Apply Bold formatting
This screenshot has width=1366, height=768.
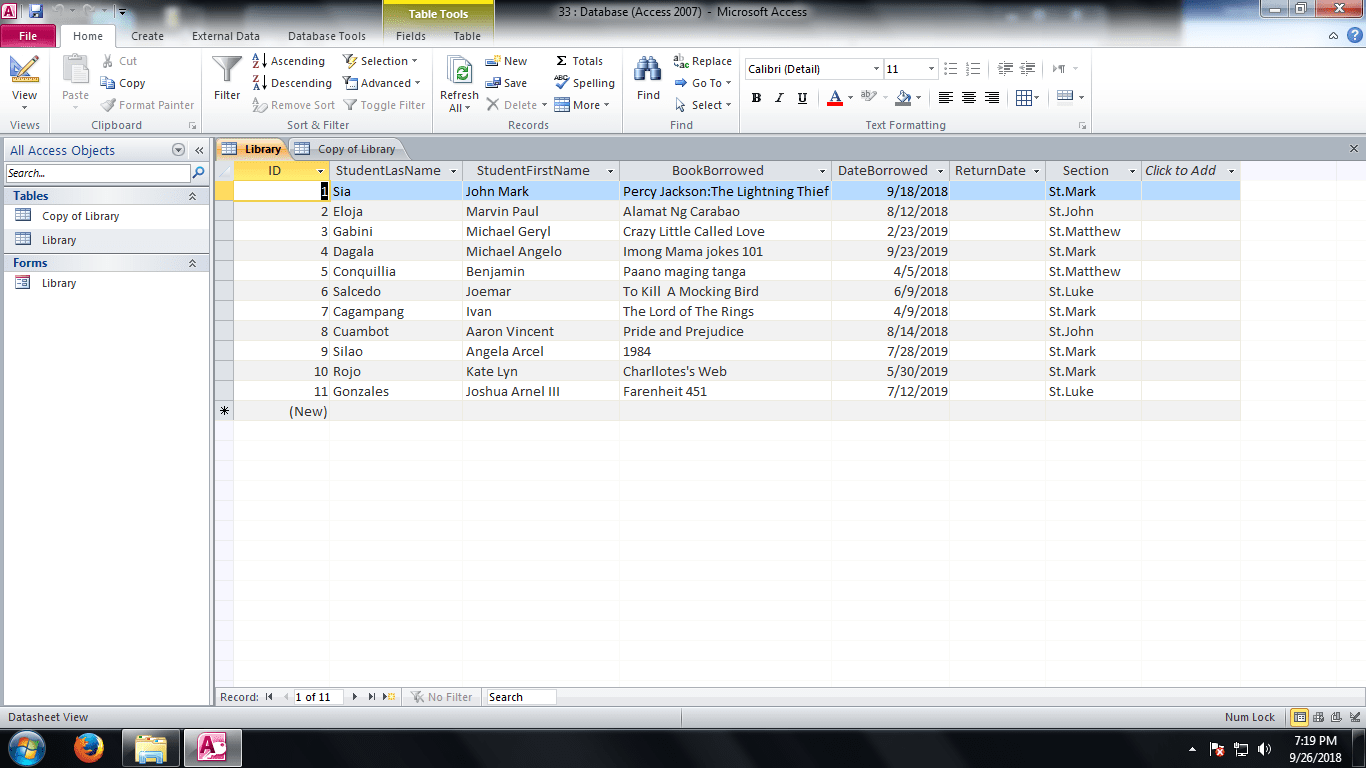756,98
